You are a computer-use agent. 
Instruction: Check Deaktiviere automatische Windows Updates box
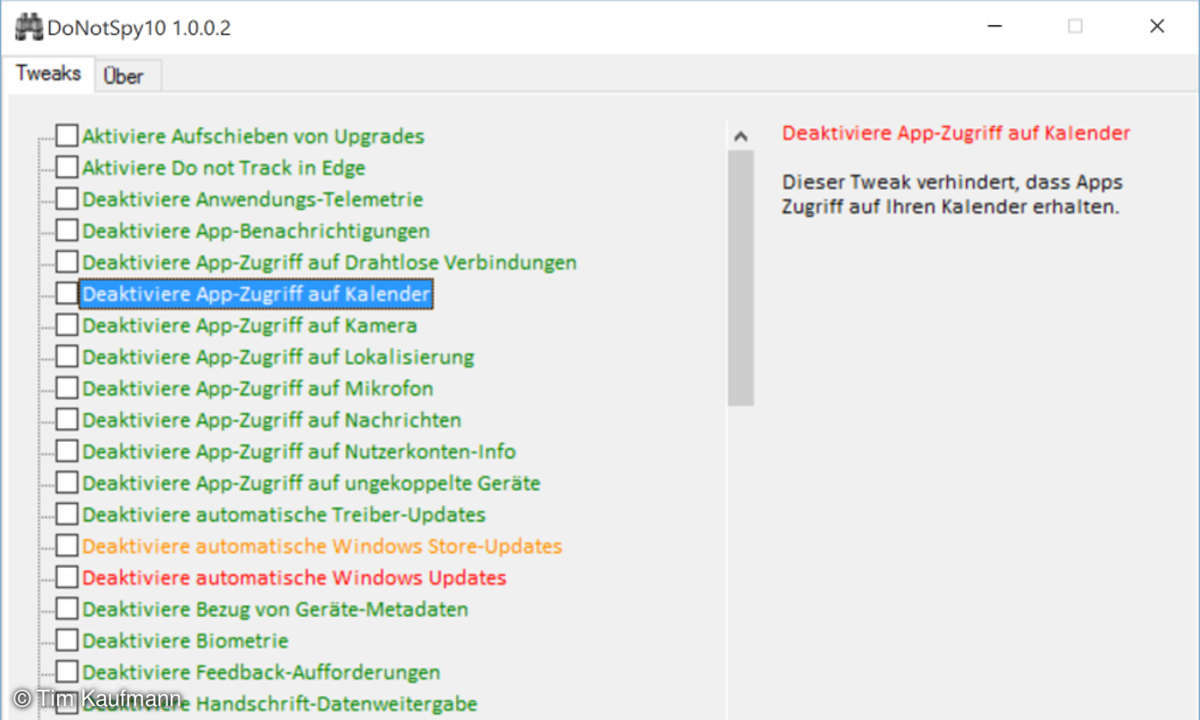click(66, 577)
